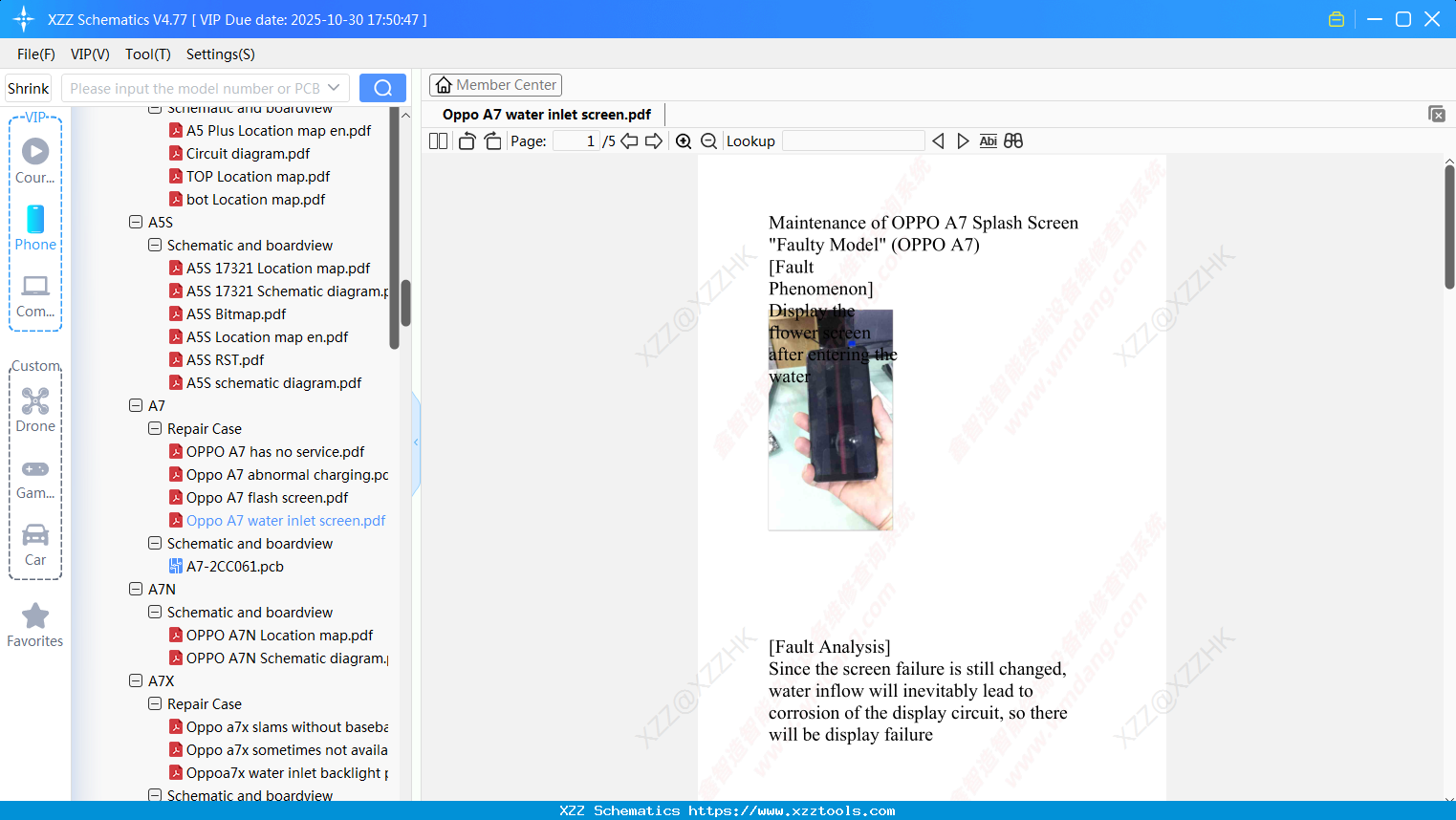Open the A7-2CC061.pcb boardview file
The height and width of the screenshot is (820, 1456).
227,567
